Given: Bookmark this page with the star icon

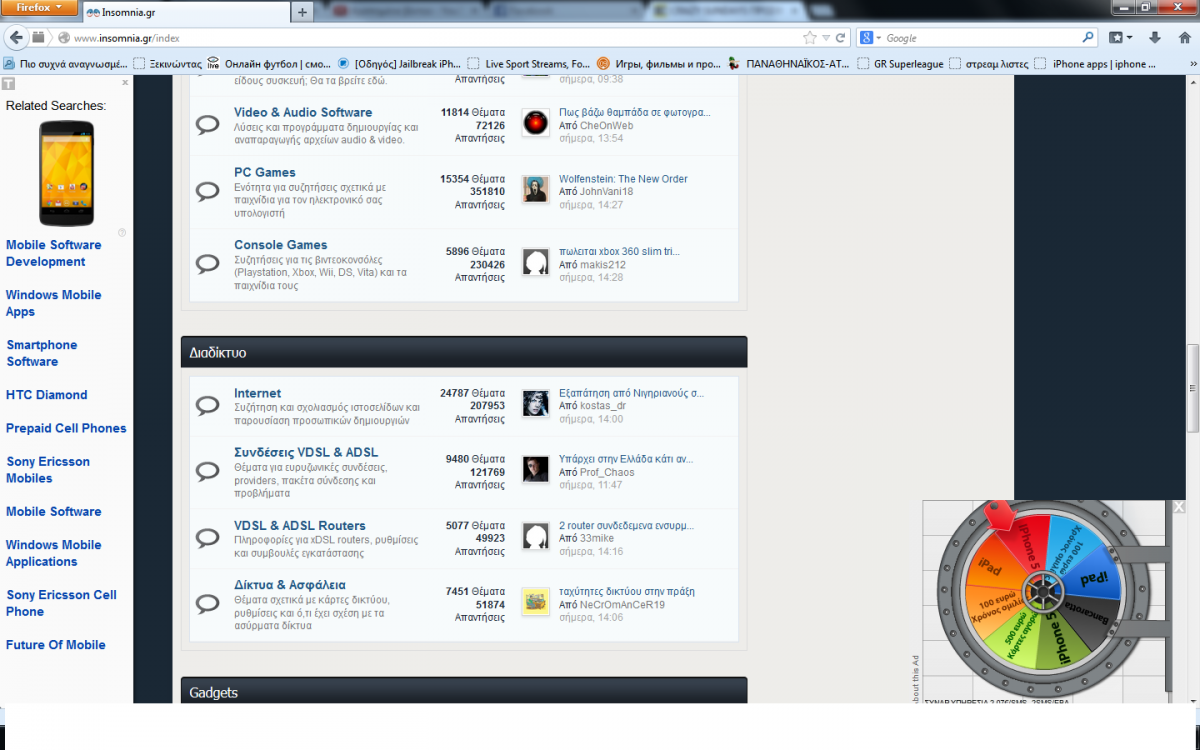Looking at the screenshot, I should click(809, 38).
